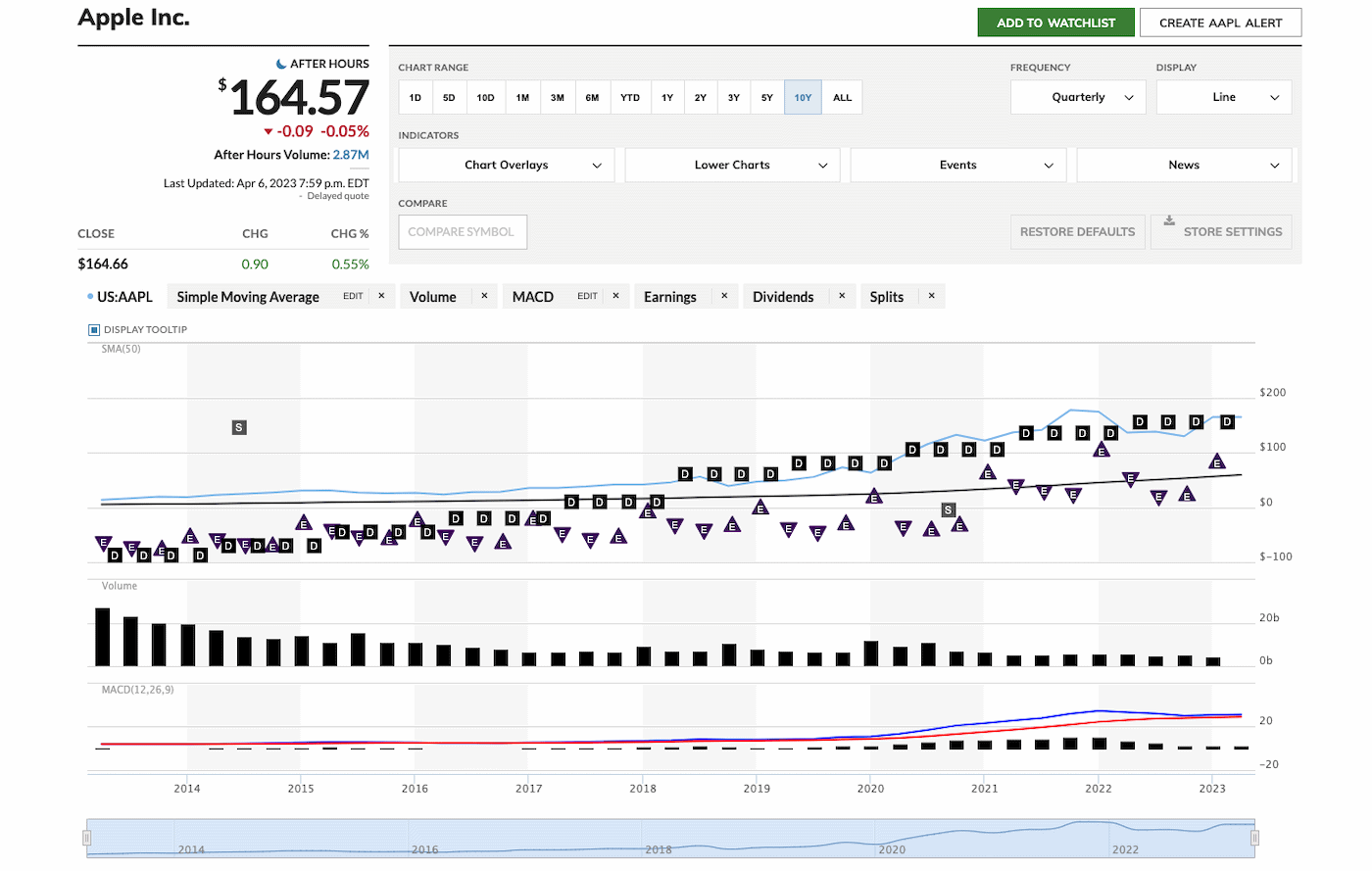
Task: Click the left handle of range slider
Action: [x=87, y=838]
